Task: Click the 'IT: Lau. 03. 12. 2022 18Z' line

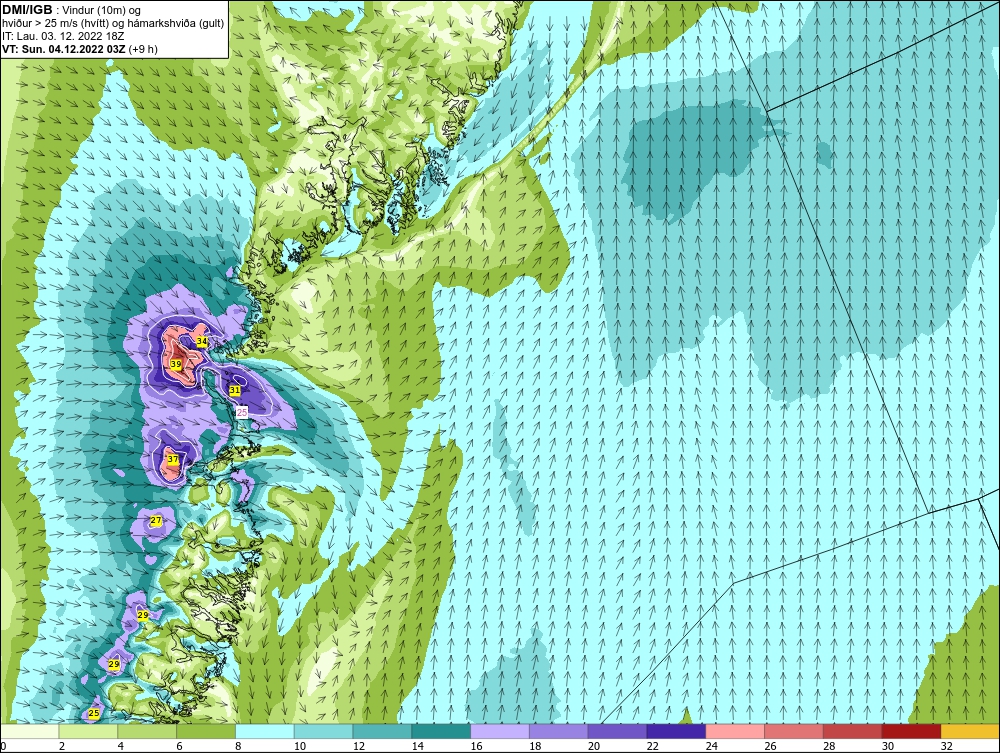Action: pyautogui.click(x=62, y=36)
